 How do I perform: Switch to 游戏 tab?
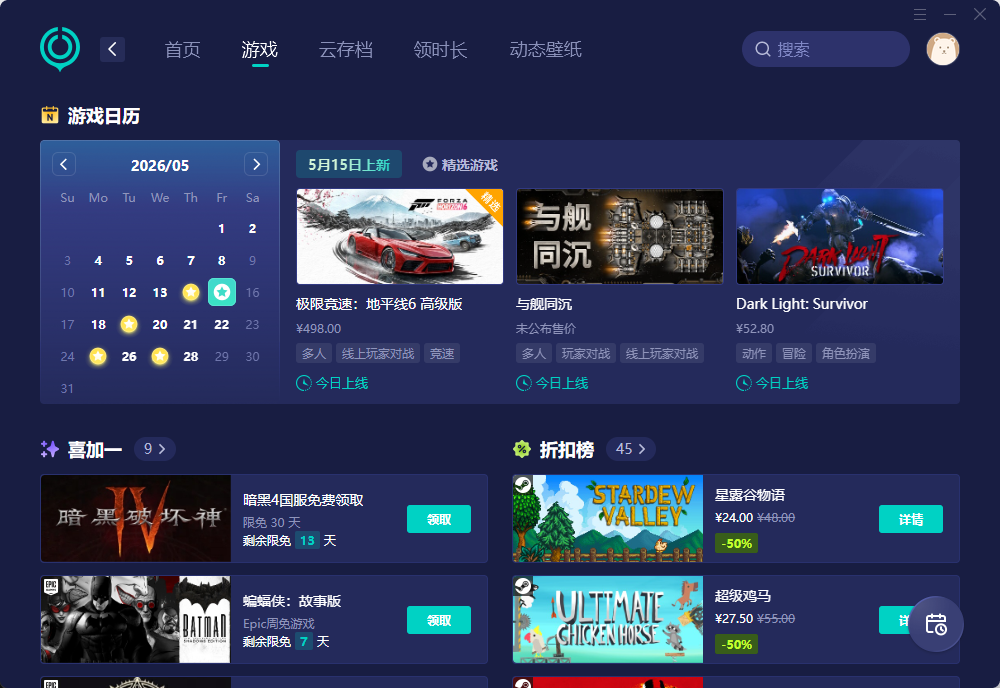pyautogui.click(x=260, y=49)
